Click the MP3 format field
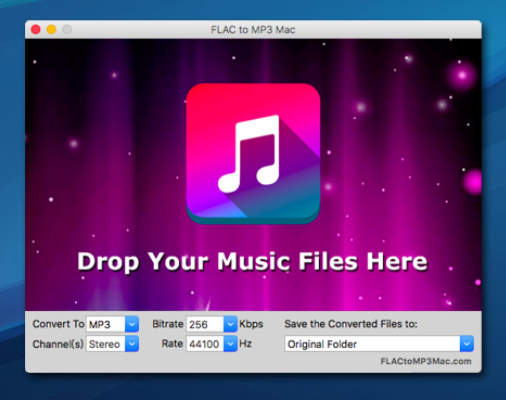This screenshot has height=400, width=506. pyautogui.click(x=106, y=324)
